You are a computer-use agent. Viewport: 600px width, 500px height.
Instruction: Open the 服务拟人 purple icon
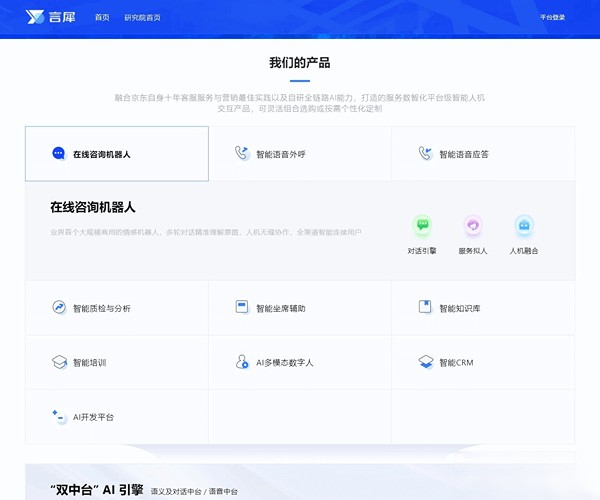point(473,226)
